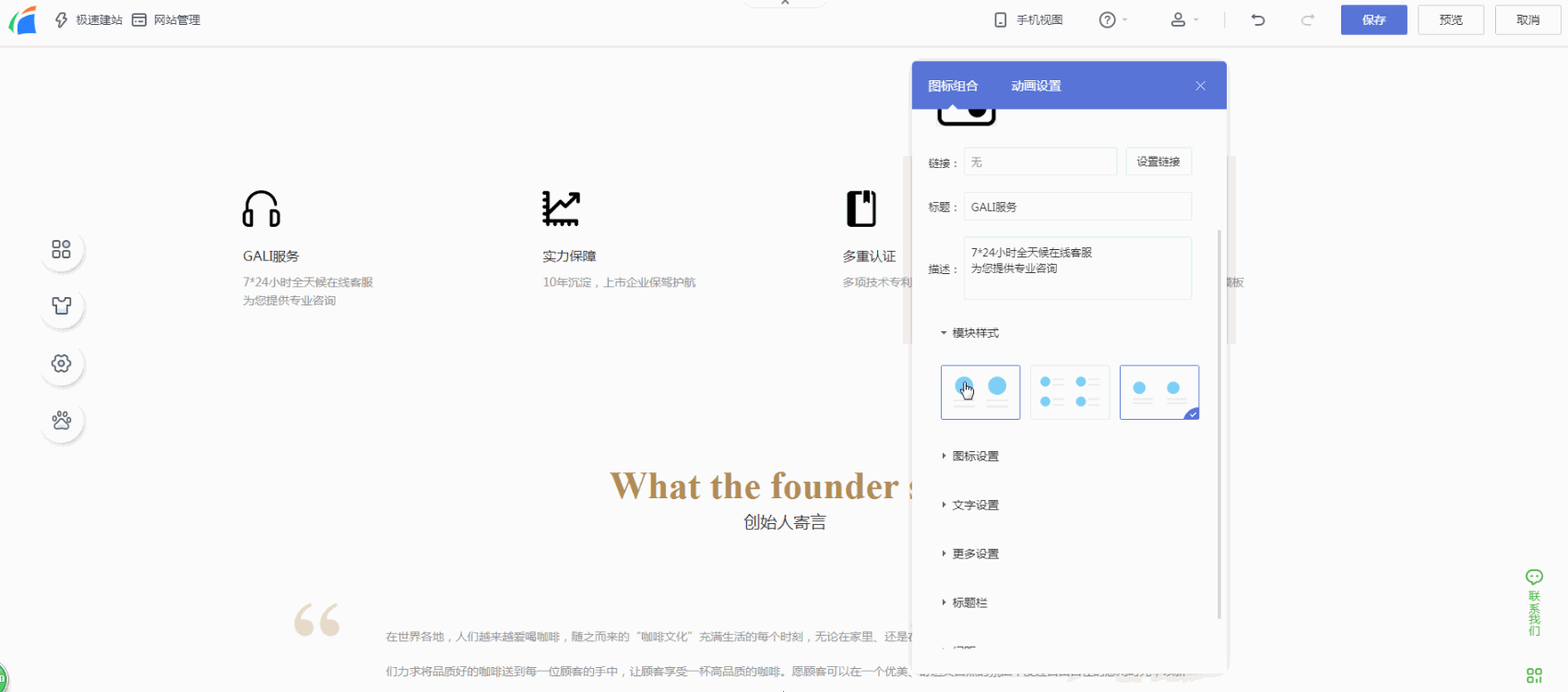Screen dimensions: 1568x692
Task: Expand the 文字设置 section
Action: pyautogui.click(x=969, y=505)
